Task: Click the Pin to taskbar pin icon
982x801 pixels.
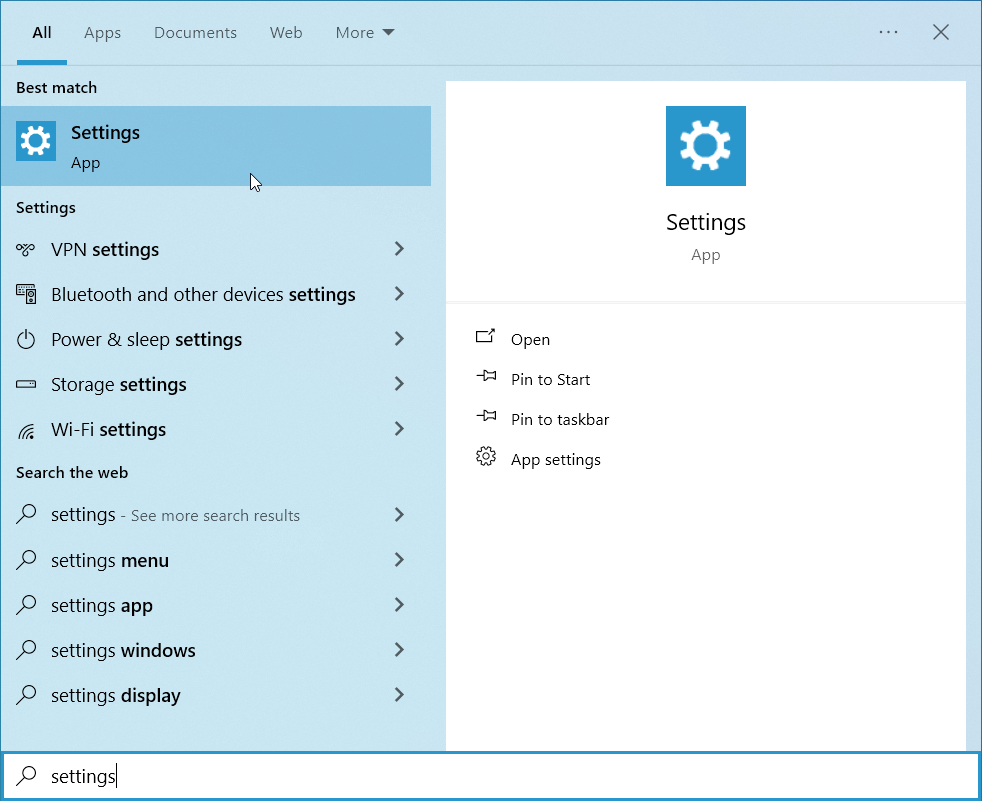Action: (x=486, y=419)
